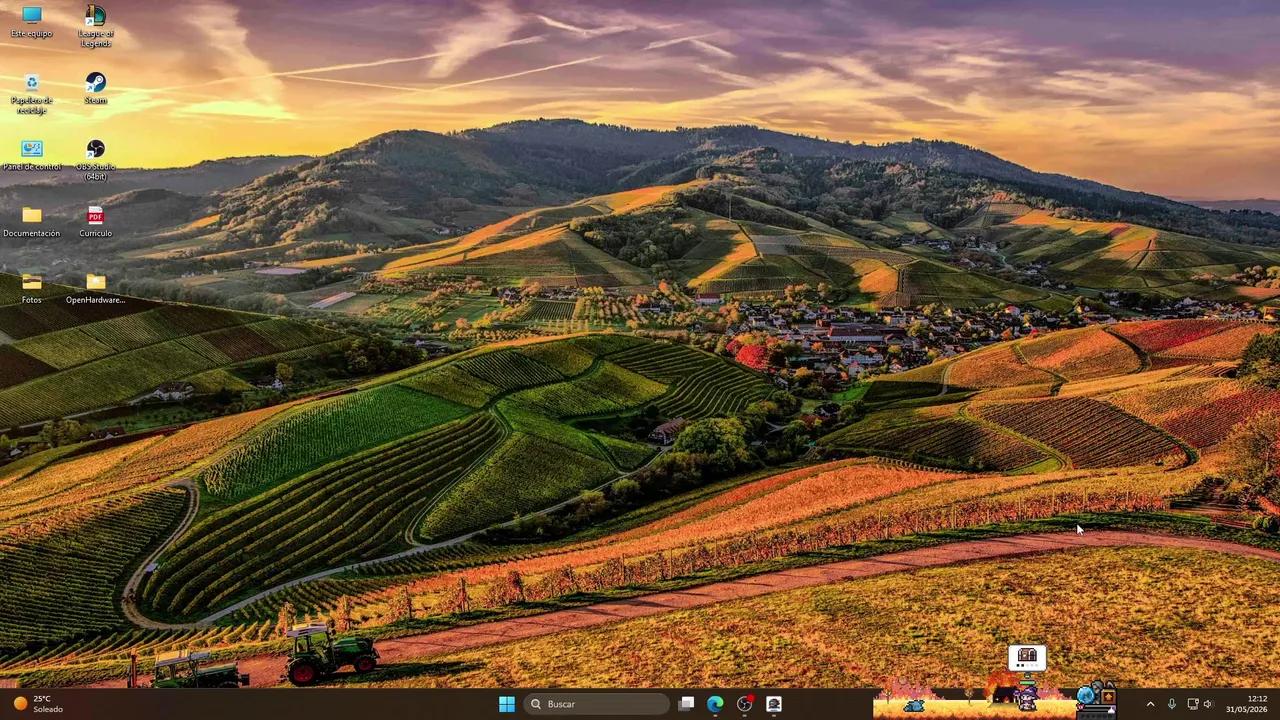Open the Windows Start menu
The height and width of the screenshot is (720, 1280).
507,704
